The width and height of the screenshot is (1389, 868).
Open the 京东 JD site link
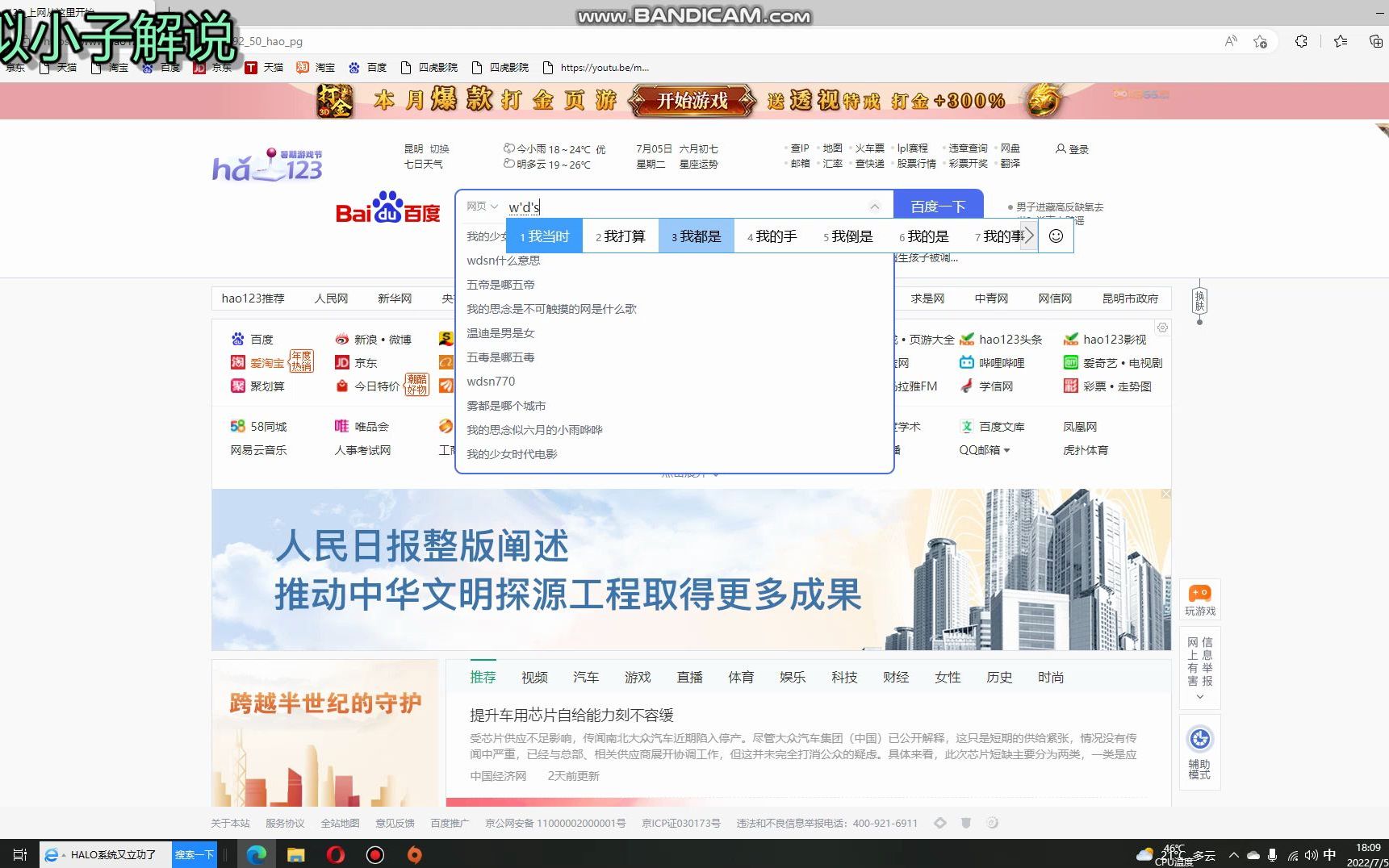[356, 363]
